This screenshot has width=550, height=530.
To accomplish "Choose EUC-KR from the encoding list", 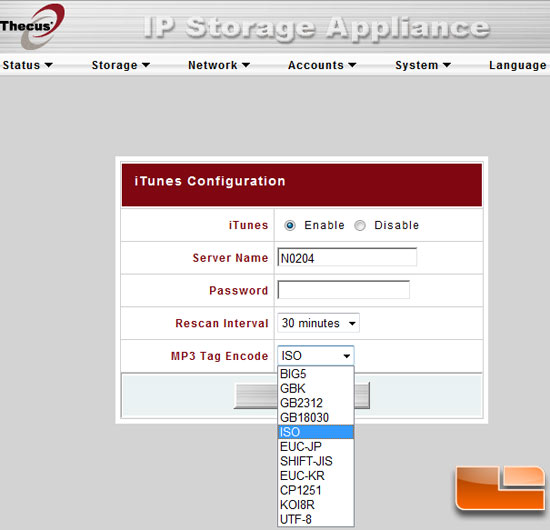I will [315, 476].
